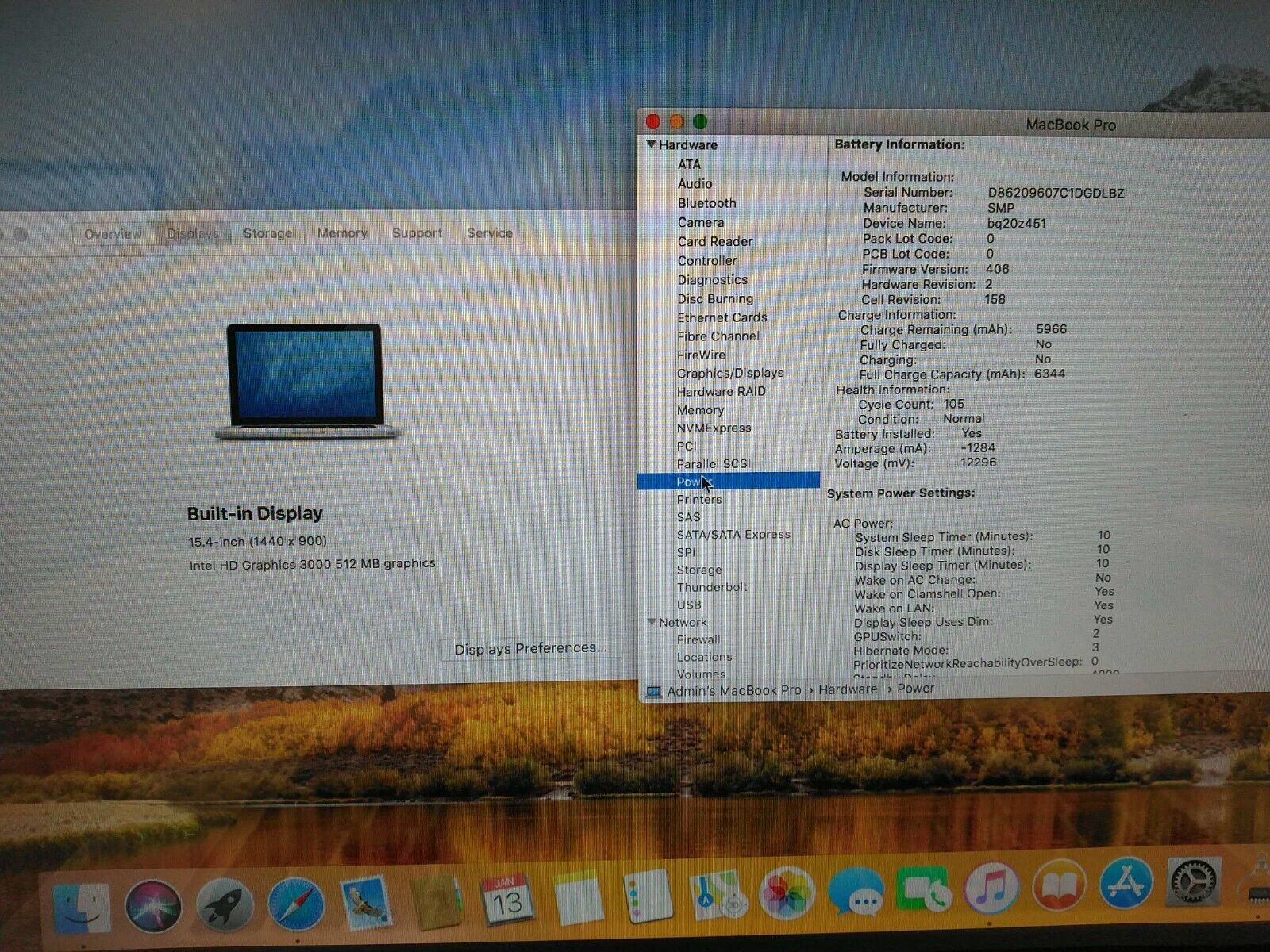Select highlighted Power row in sidebar
The image size is (1270, 952).
tap(729, 481)
